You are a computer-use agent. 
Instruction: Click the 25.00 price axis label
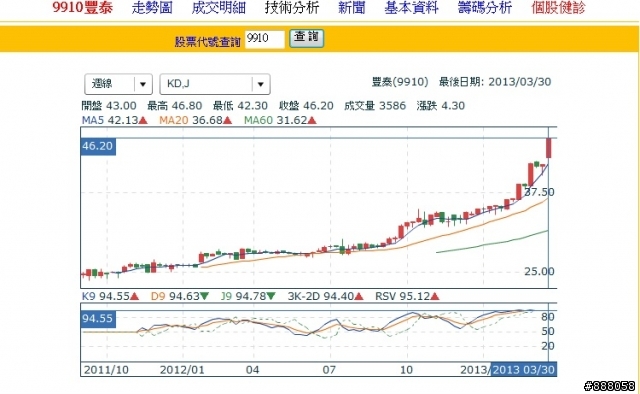coord(540,272)
